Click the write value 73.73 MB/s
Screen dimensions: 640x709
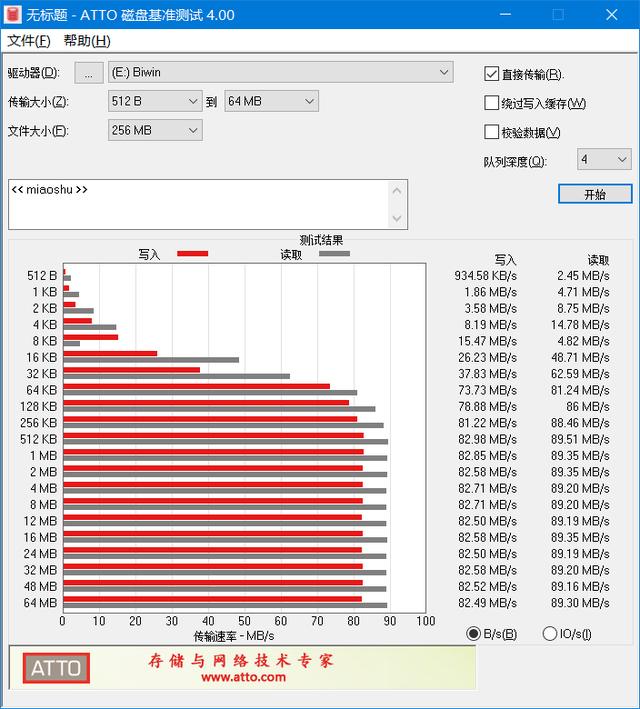click(x=487, y=390)
